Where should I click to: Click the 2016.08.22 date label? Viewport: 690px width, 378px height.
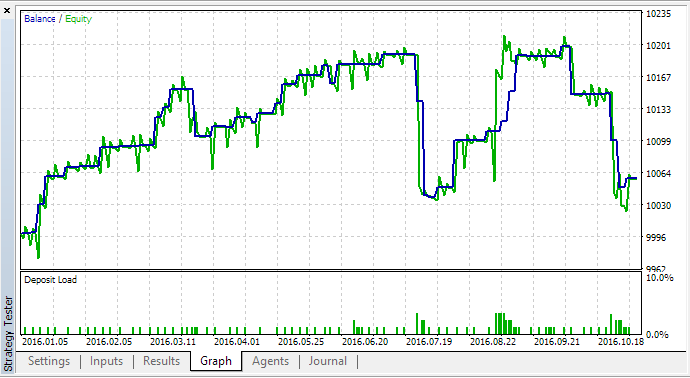[x=493, y=342]
